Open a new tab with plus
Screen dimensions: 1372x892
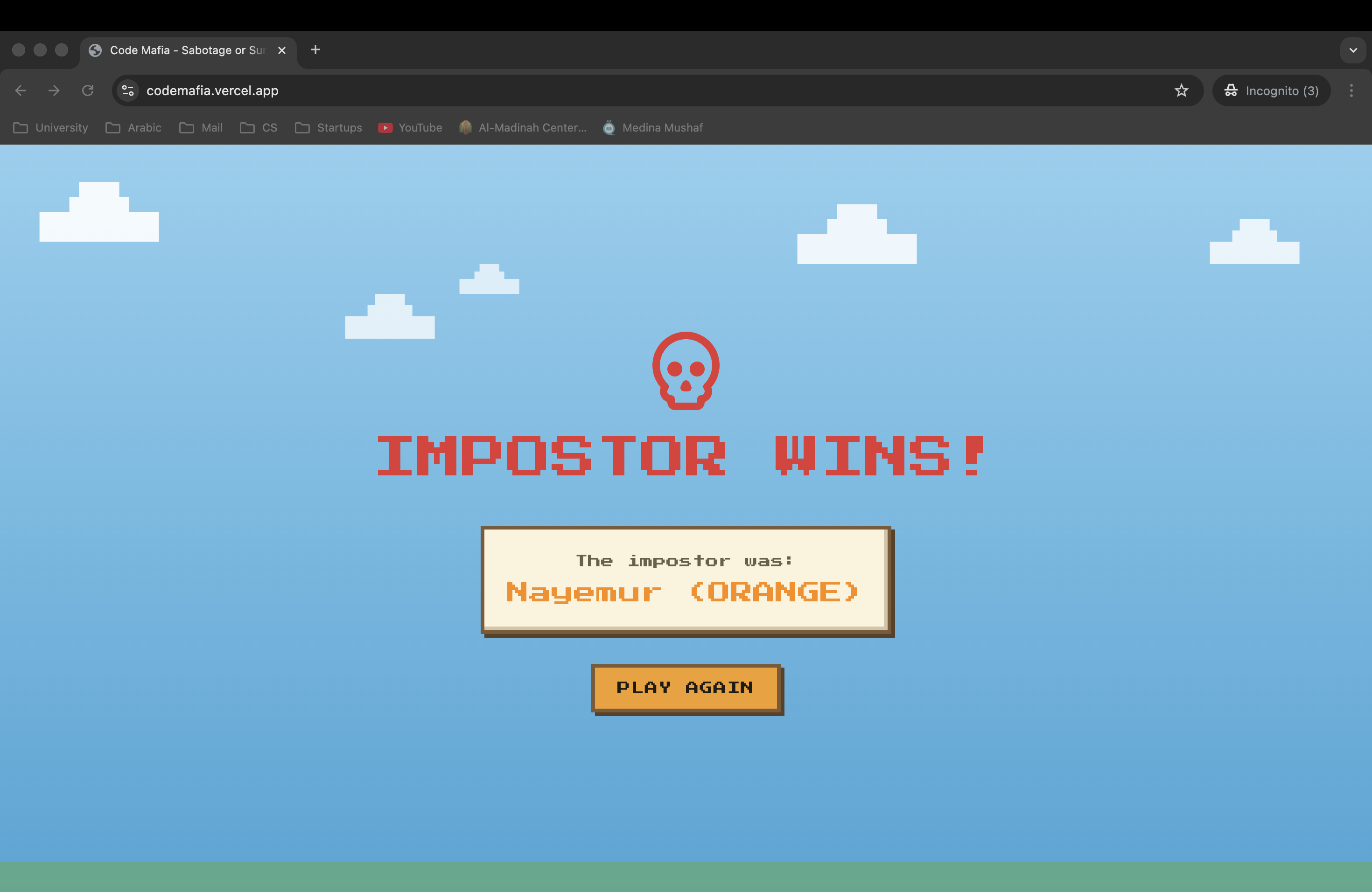pos(315,50)
